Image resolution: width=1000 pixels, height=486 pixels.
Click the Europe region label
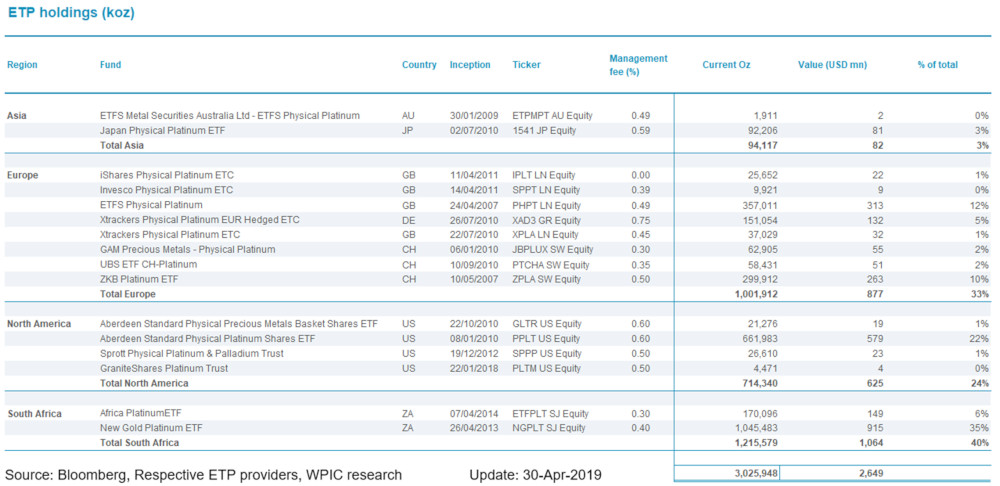point(22,175)
